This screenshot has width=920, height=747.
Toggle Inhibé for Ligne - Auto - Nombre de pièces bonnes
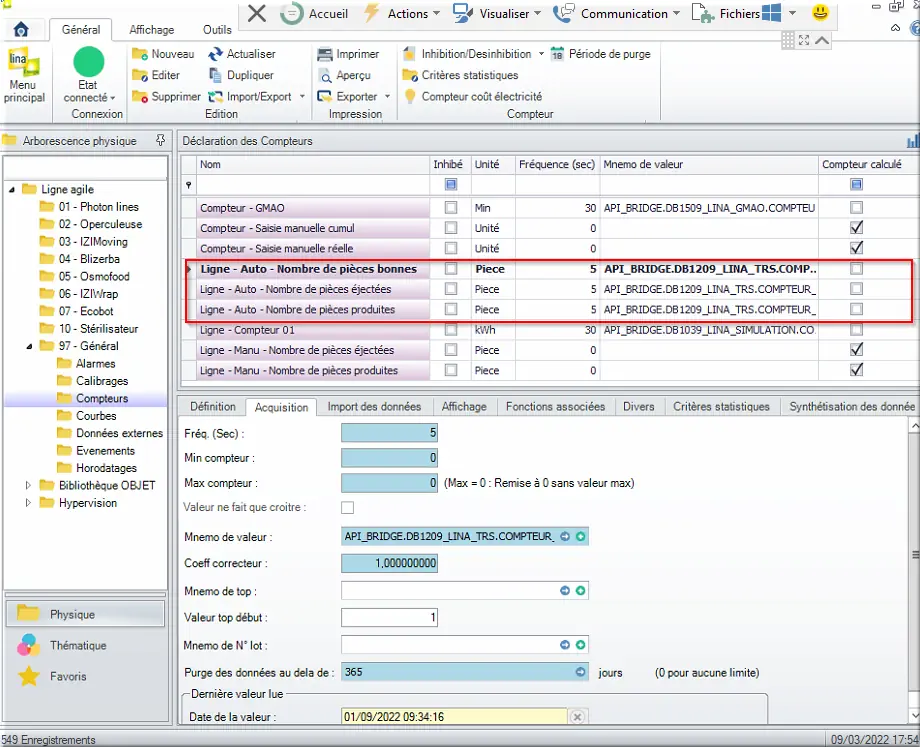pos(451,268)
